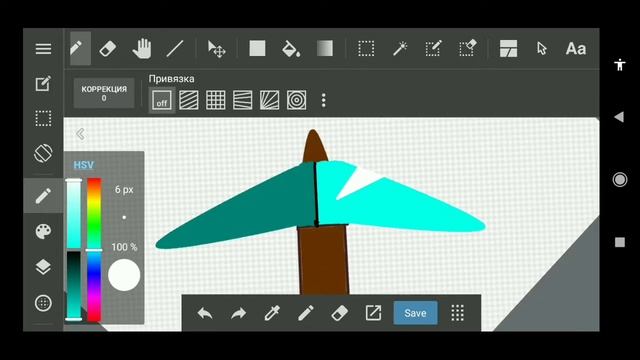Select the Panel Divide tool
Image resolution: width=640 pixels, height=360 pixels.
(509, 49)
